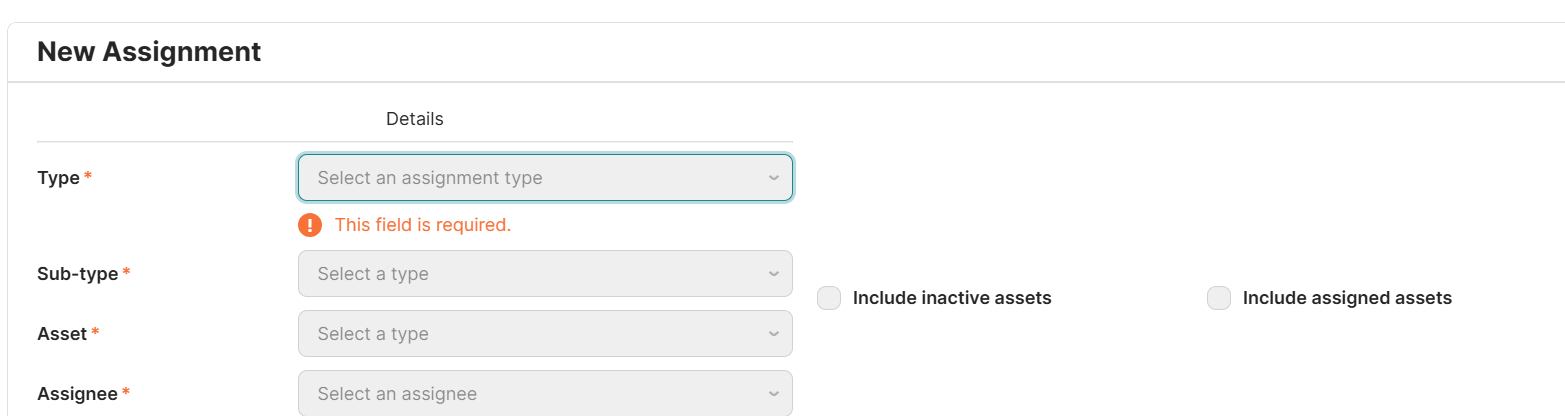Enable the Include inactive assets checkbox
Image resolution: width=1565 pixels, height=416 pixels.
click(829, 298)
